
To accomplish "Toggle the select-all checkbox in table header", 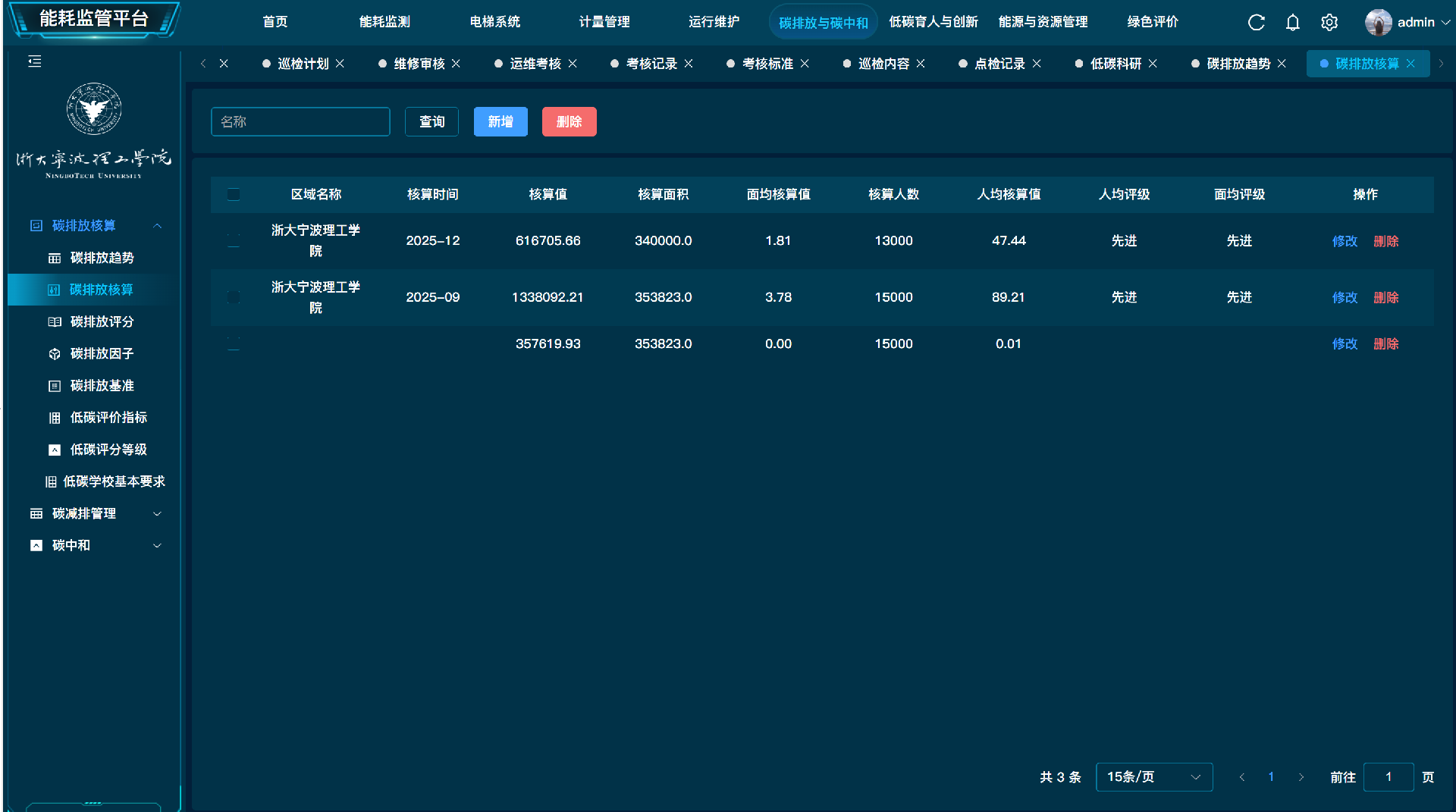I will click(234, 195).
